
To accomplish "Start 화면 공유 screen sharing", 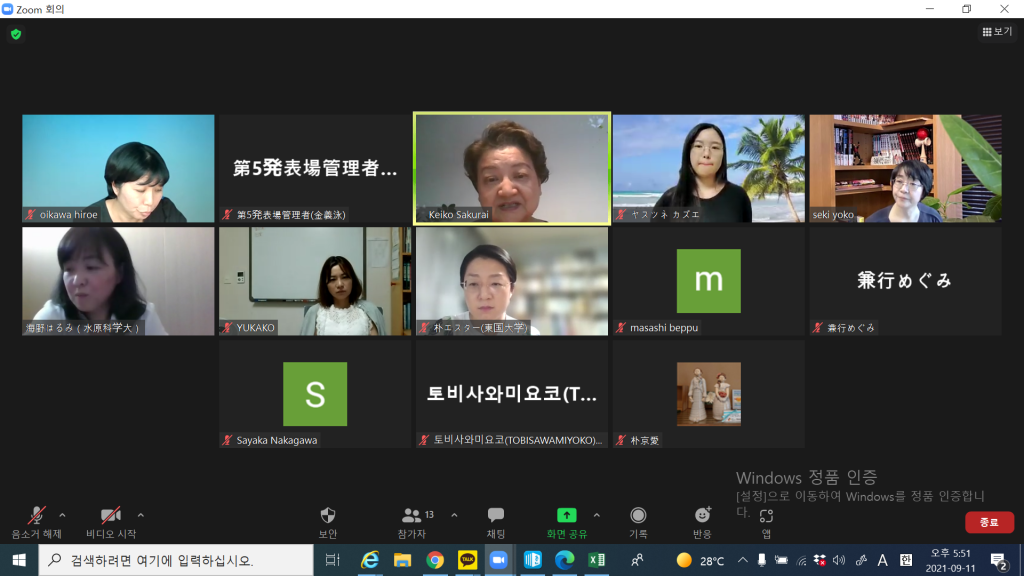I will [x=566, y=522].
